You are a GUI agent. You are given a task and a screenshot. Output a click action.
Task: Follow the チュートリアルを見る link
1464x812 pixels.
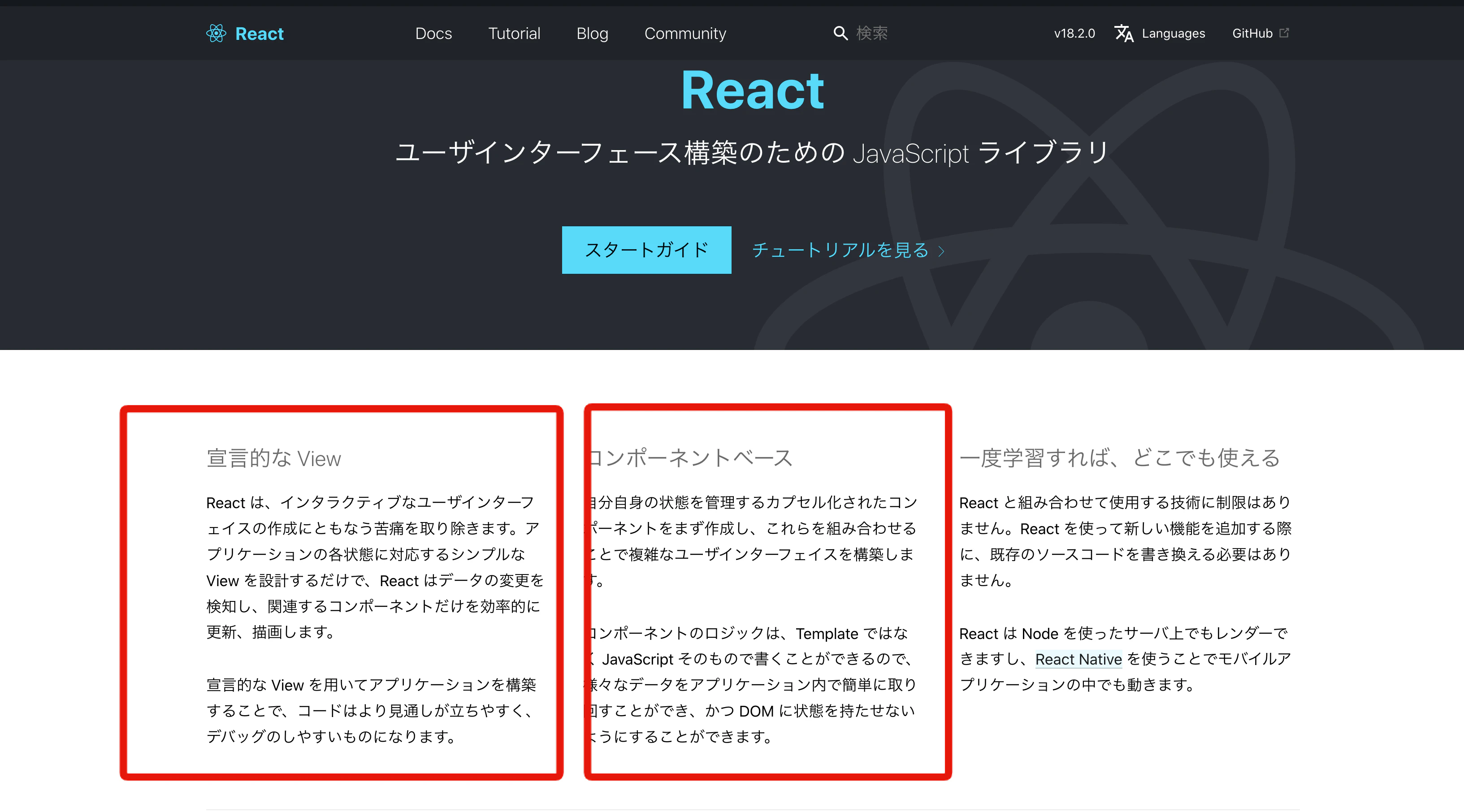pos(849,250)
